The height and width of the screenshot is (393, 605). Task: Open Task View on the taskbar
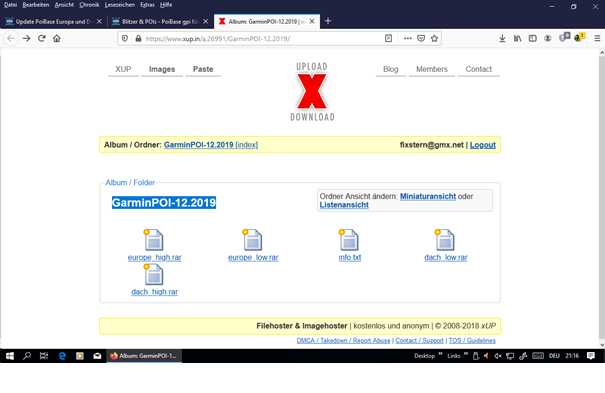click(x=44, y=356)
